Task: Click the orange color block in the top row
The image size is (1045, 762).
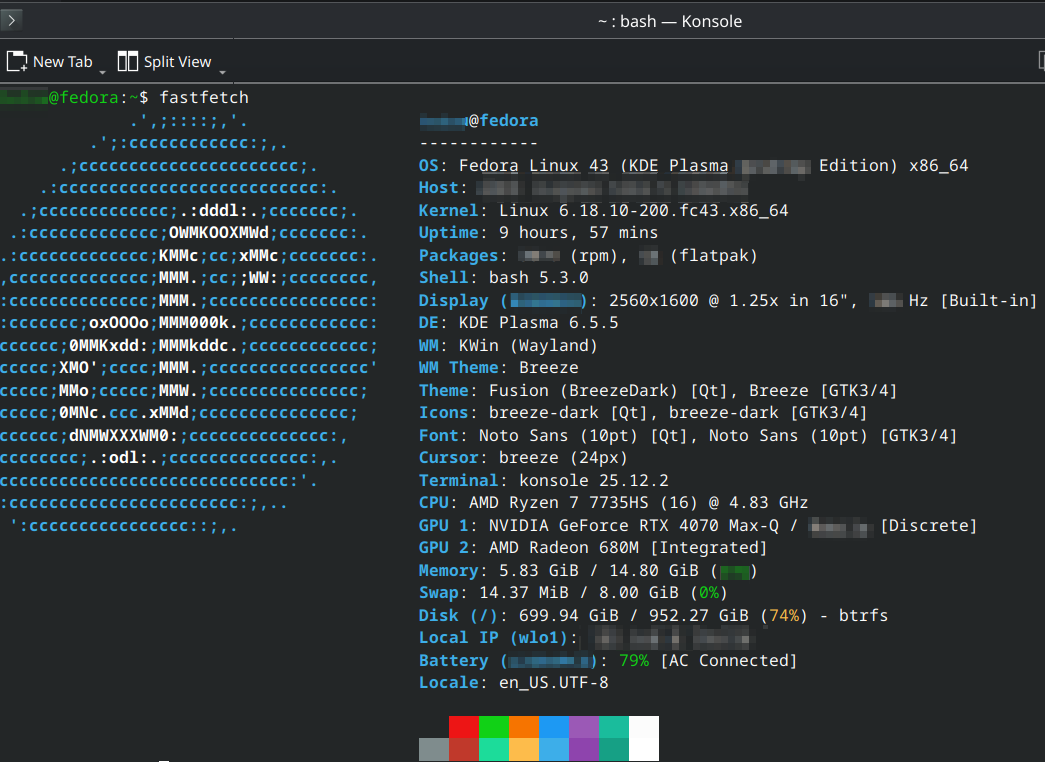Action: click(x=524, y=726)
